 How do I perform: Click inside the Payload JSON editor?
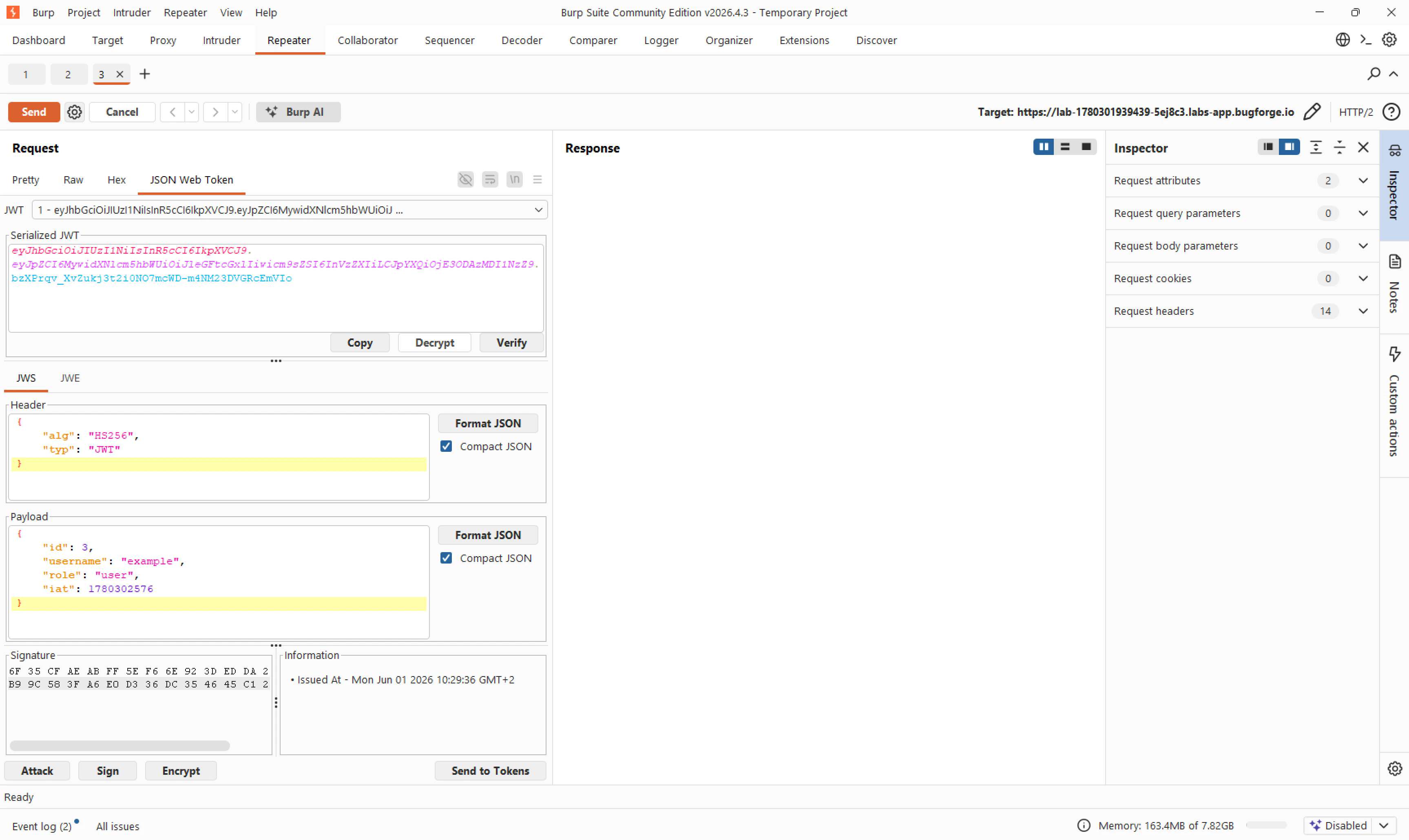219,582
